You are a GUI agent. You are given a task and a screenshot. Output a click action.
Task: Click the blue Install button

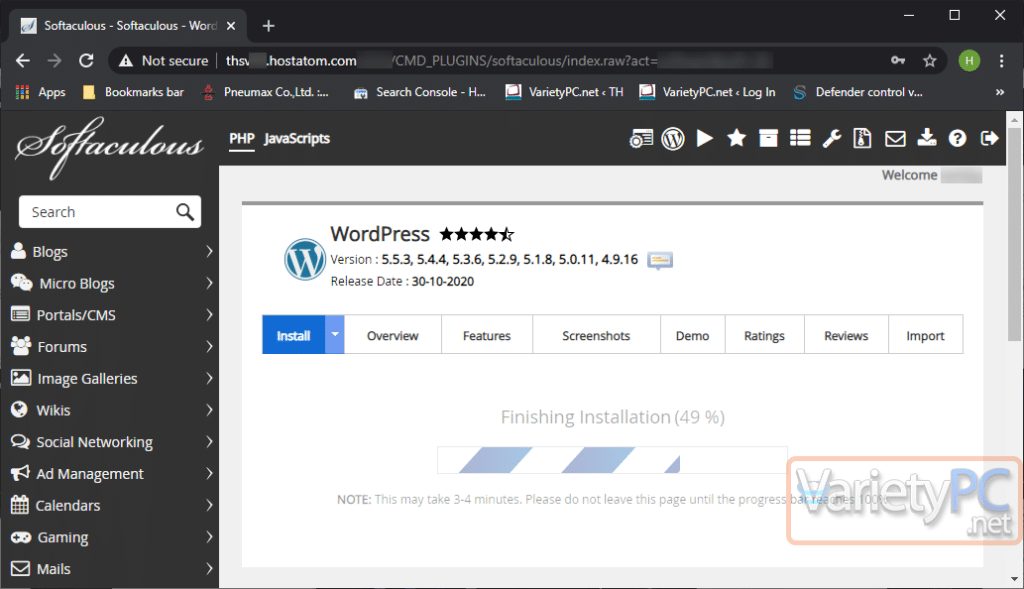[293, 336]
